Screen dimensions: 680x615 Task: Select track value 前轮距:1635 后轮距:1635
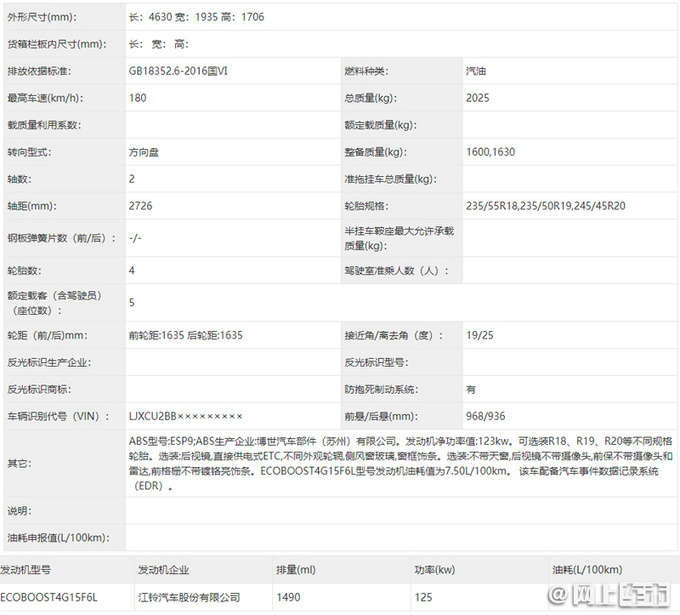pyautogui.click(x=186, y=335)
